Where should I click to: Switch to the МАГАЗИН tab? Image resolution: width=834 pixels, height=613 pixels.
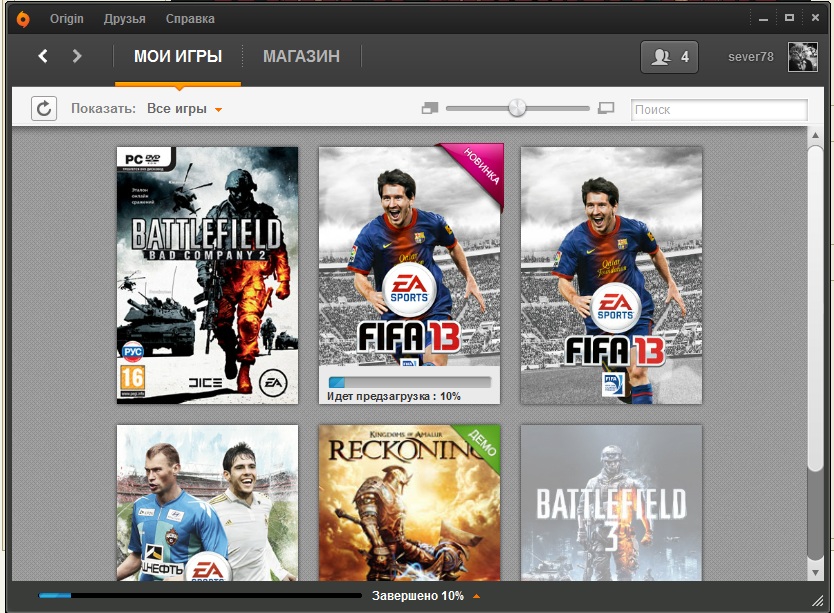pos(302,56)
